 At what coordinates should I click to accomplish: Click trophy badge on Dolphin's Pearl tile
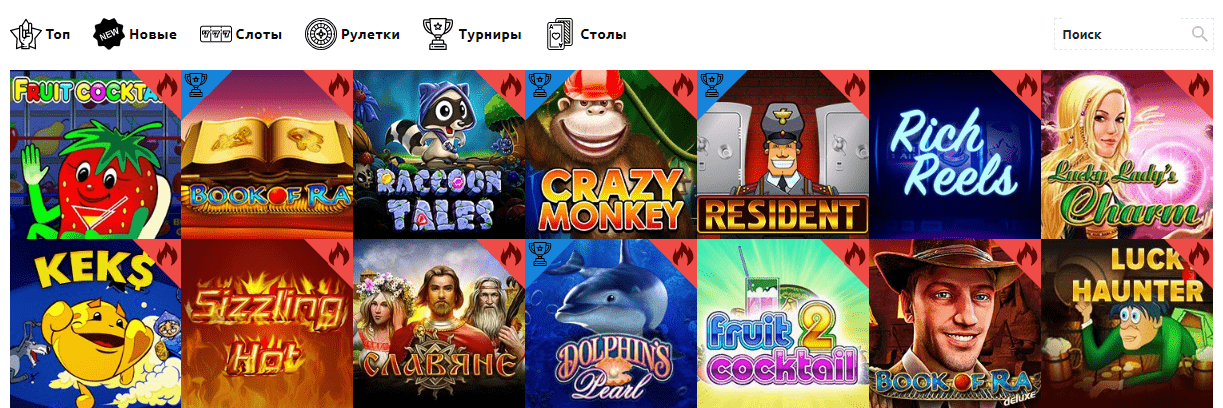pyautogui.click(x=538, y=253)
